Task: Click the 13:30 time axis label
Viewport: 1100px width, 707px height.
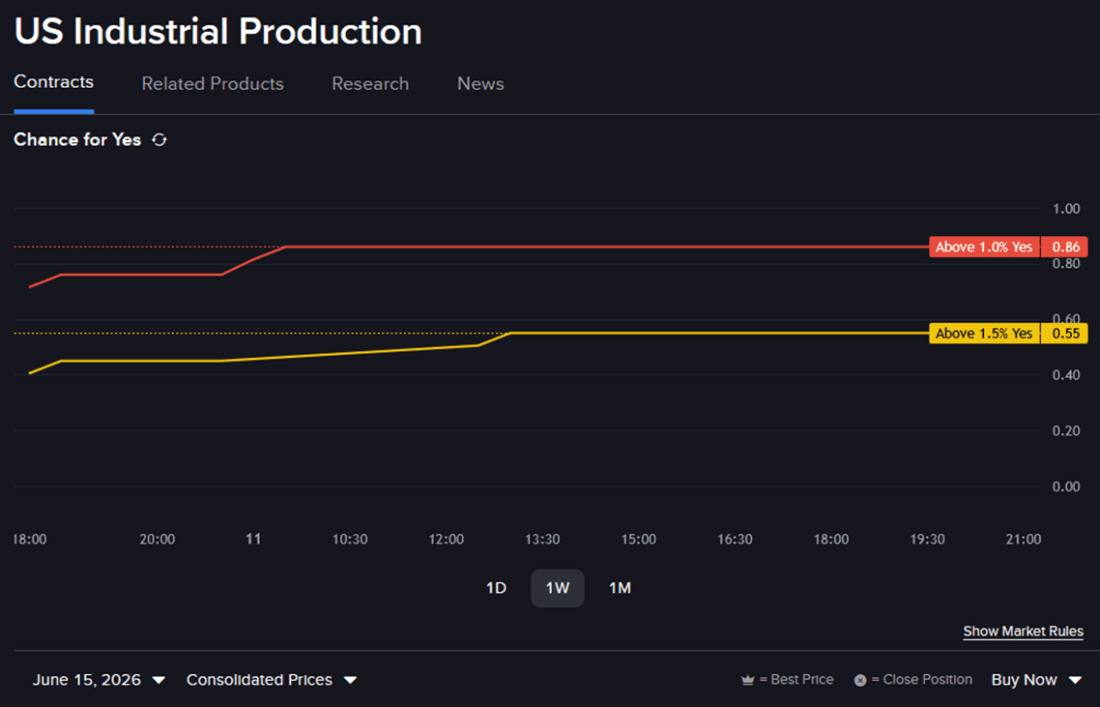Action: pos(542,539)
